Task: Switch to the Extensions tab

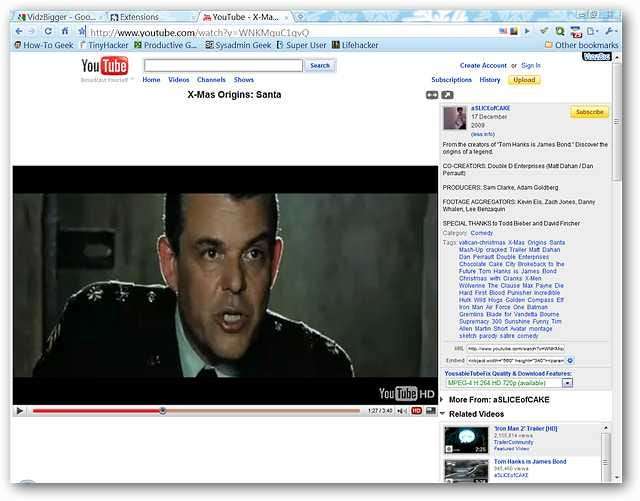Action: coord(153,17)
